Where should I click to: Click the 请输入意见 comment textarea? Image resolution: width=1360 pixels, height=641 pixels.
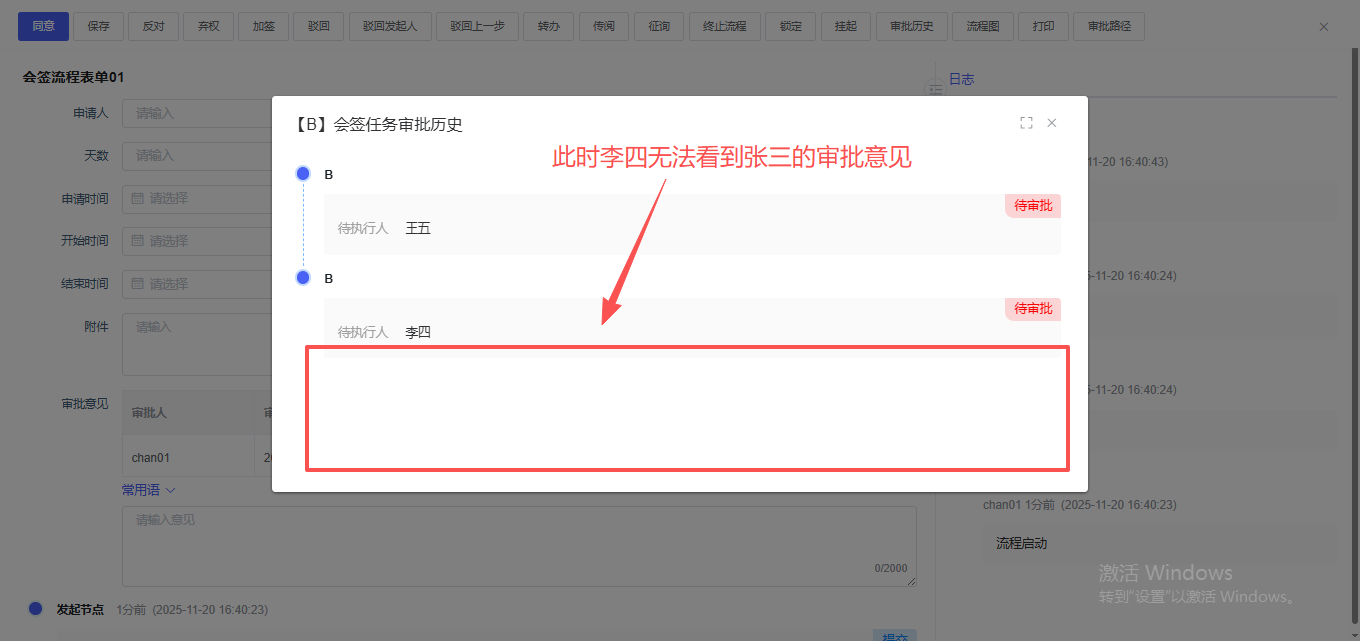[x=518, y=545]
